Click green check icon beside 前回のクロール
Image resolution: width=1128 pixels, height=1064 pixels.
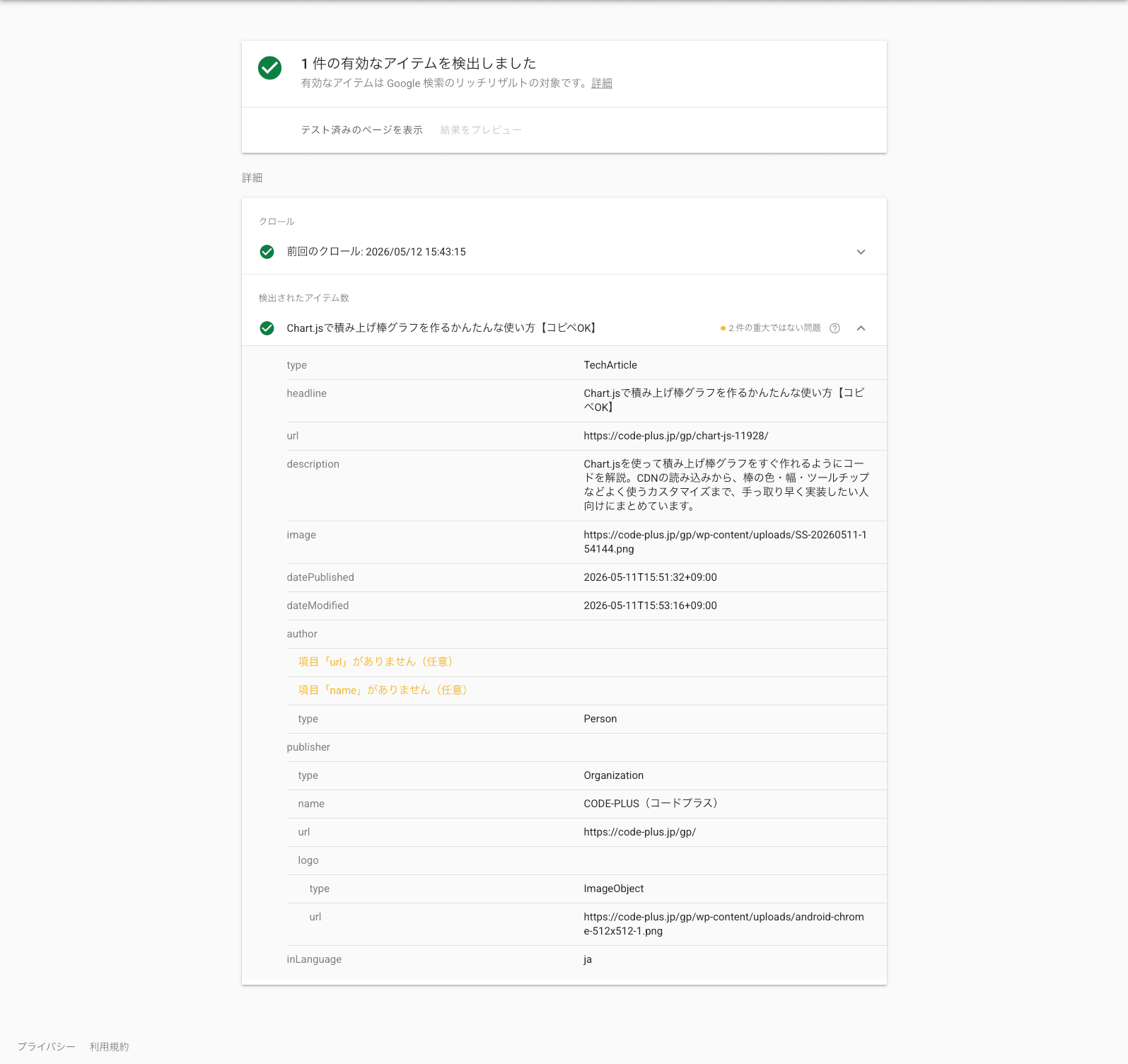point(267,252)
